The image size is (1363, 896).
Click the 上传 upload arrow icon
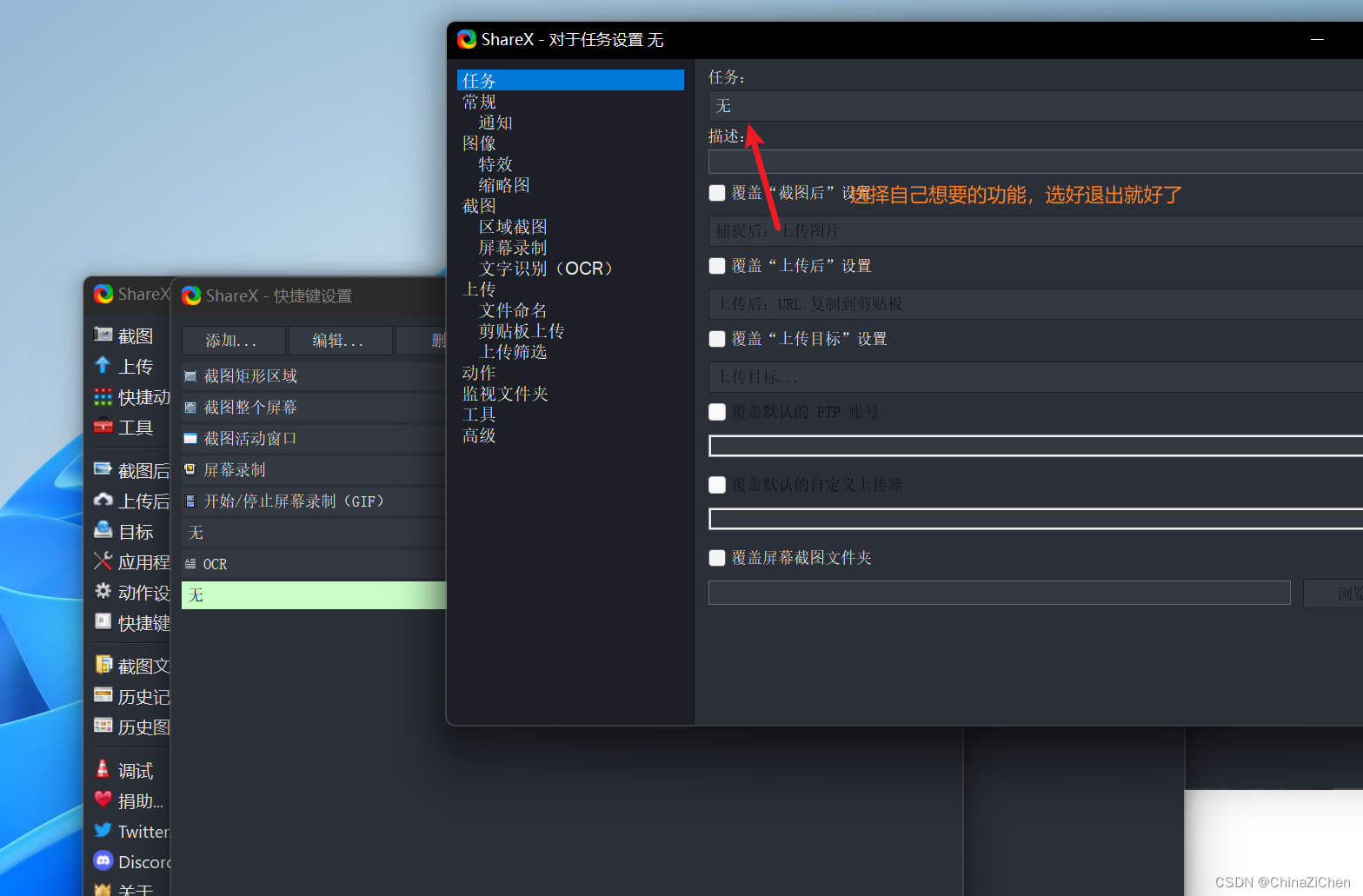pos(103,365)
